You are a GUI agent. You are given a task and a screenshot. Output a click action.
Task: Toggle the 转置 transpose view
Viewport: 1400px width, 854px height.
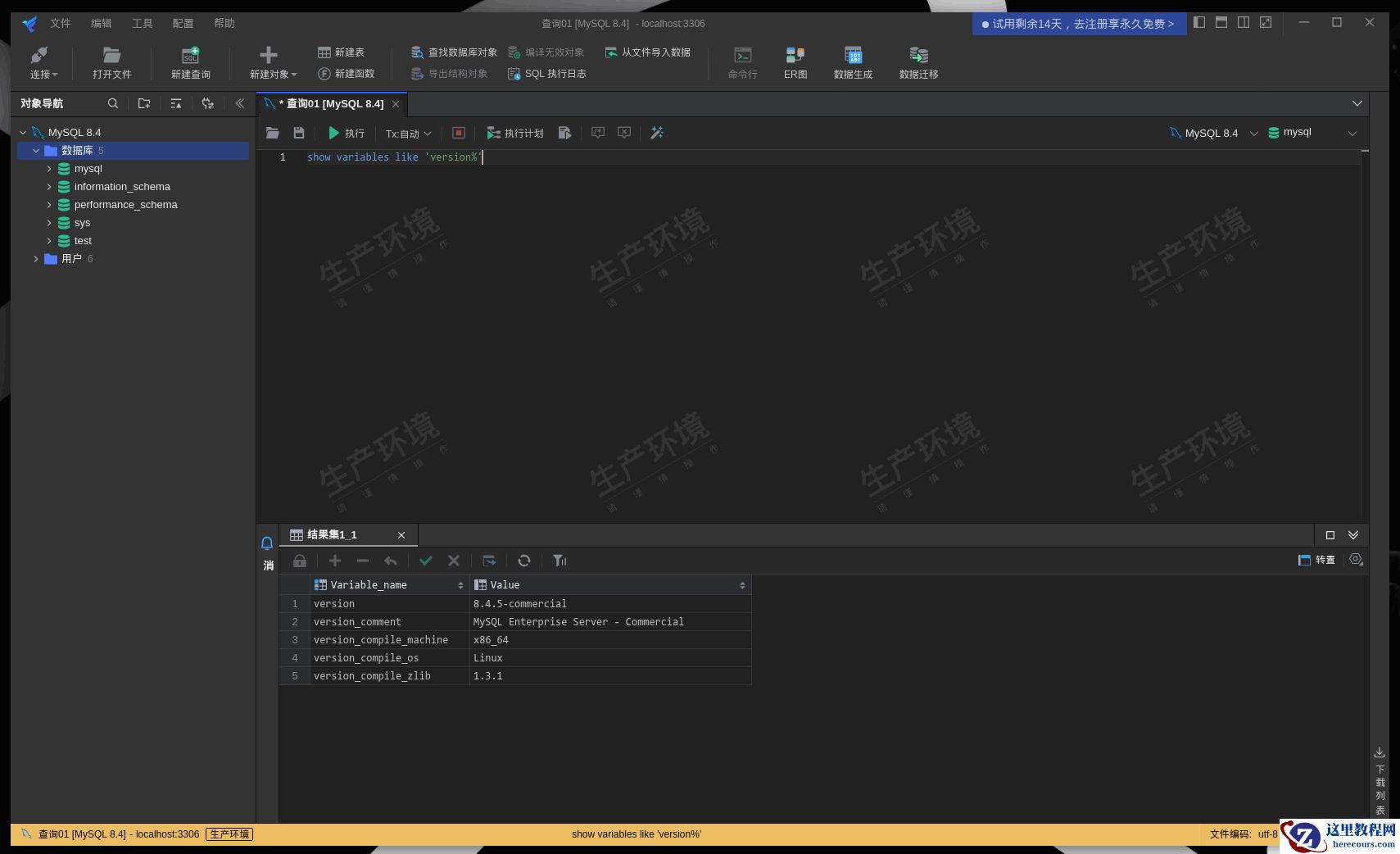coord(1316,560)
